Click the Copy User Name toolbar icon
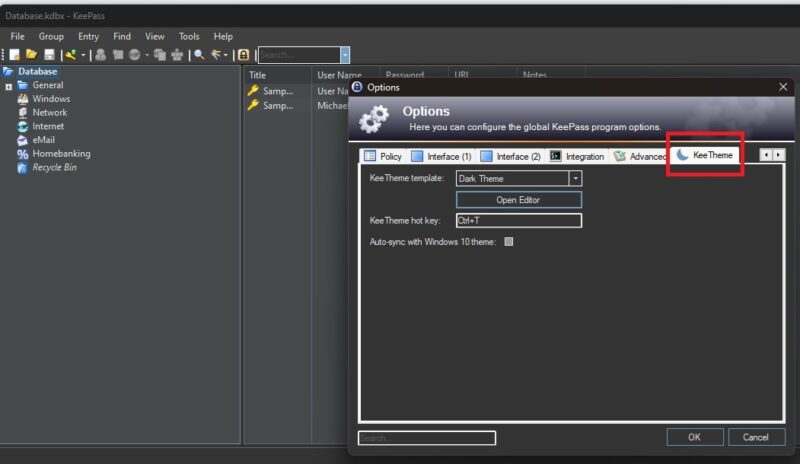 tap(101, 55)
